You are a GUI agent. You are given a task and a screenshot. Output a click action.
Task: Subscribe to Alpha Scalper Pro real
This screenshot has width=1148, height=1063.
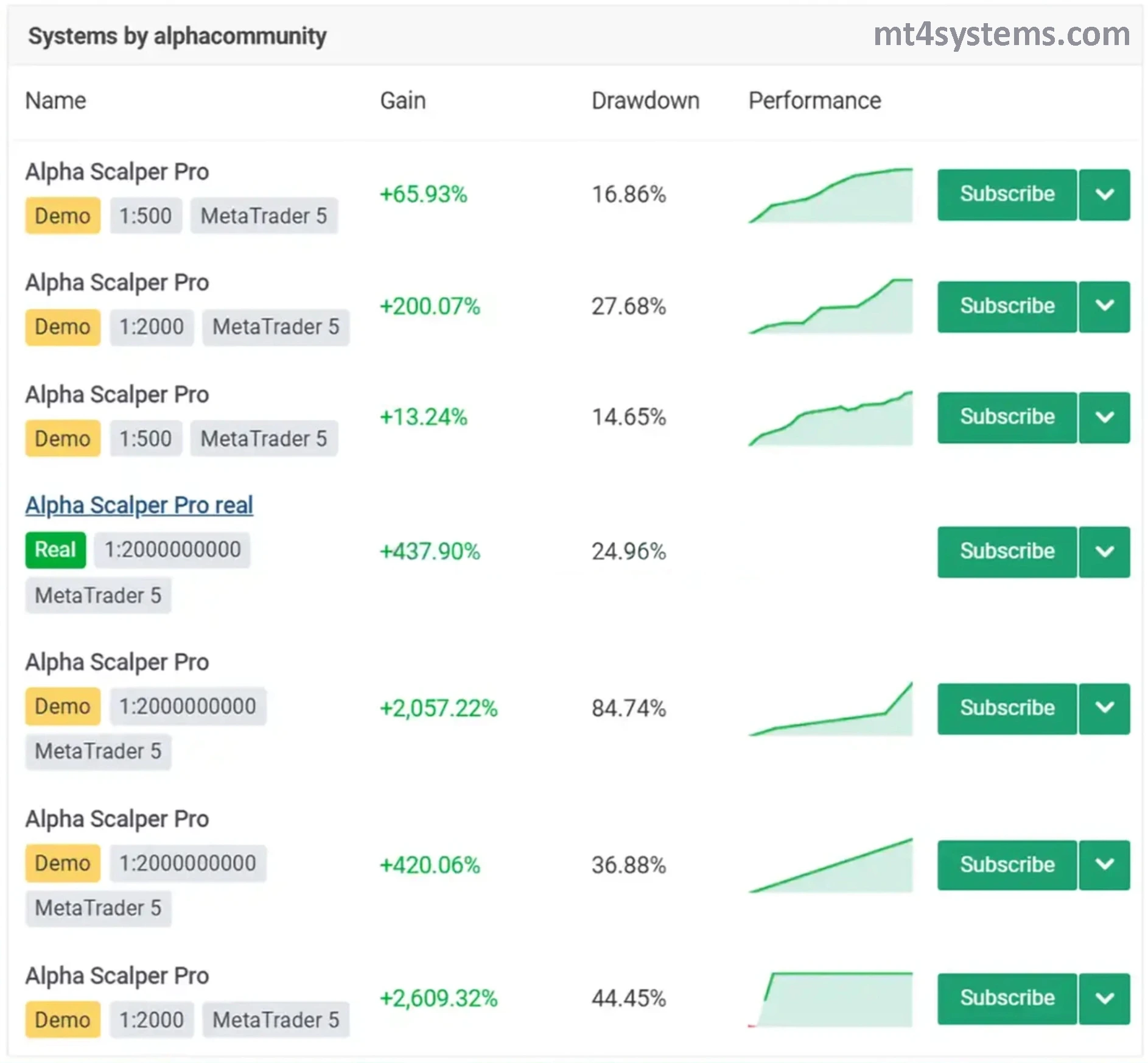click(1007, 552)
